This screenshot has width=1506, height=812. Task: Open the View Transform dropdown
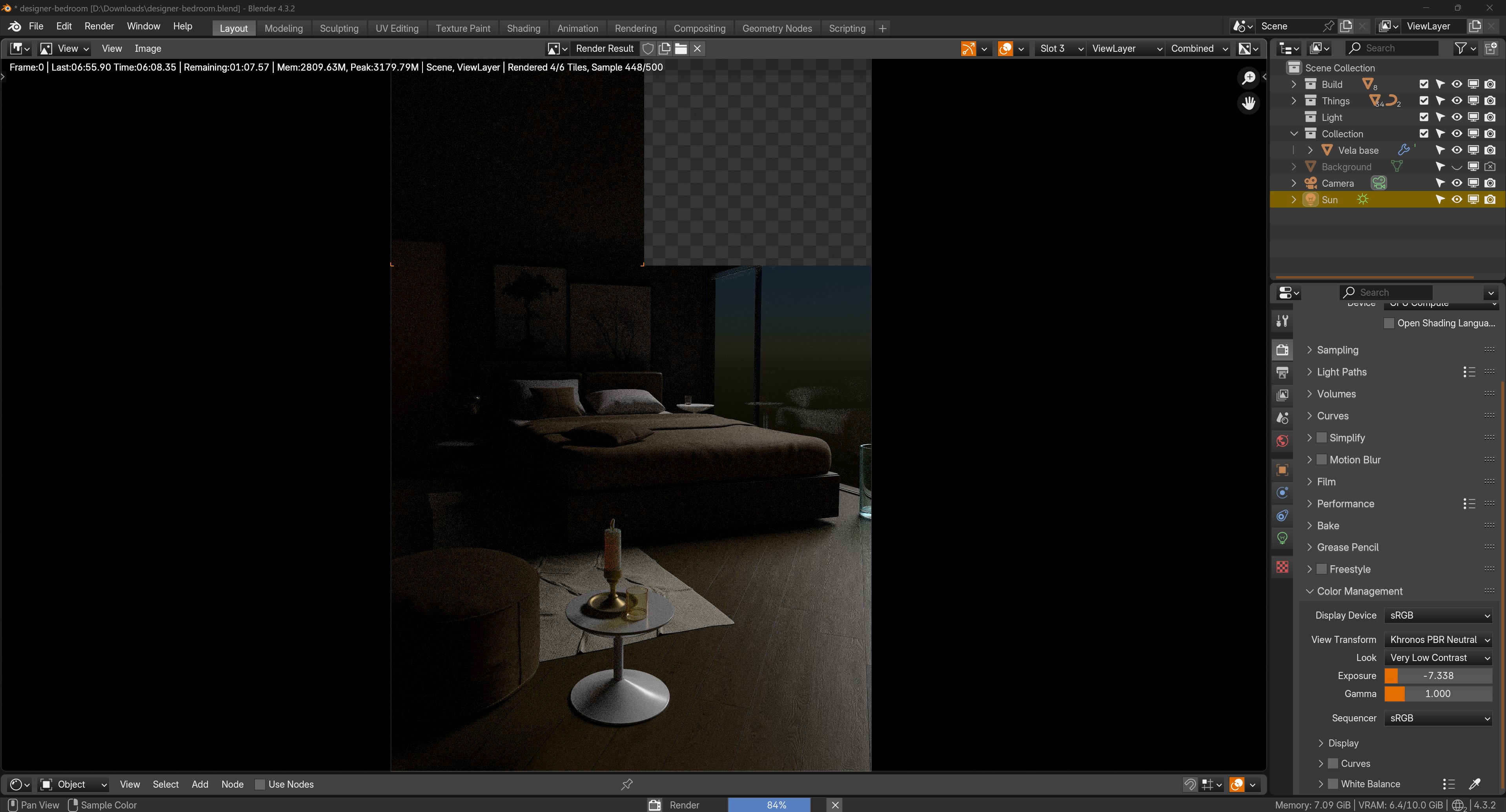1438,639
